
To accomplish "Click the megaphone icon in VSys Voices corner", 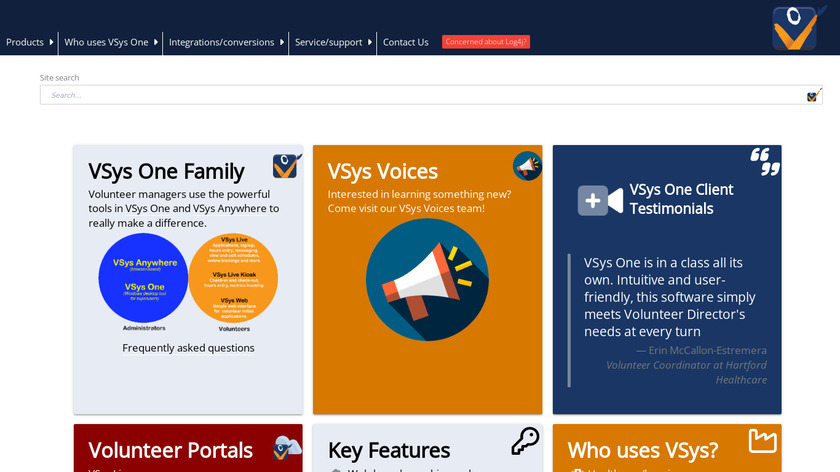I will (x=527, y=166).
